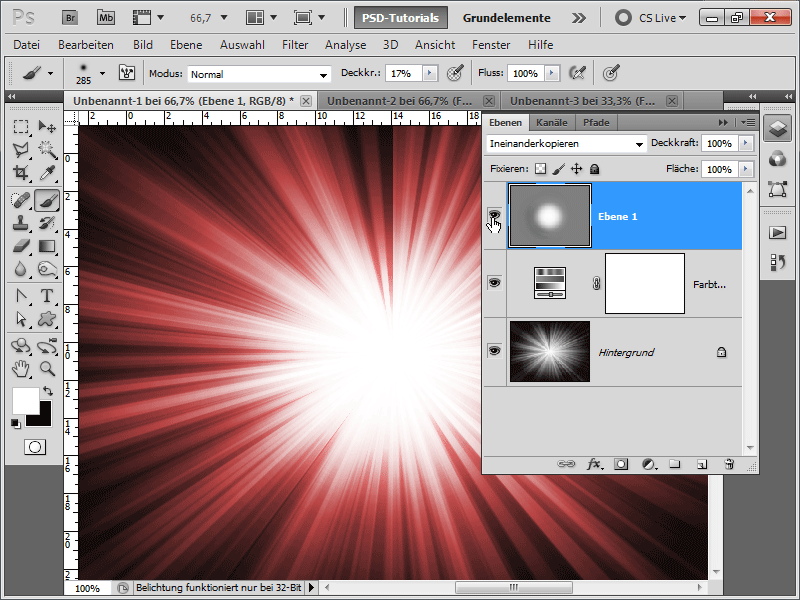Screen dimensions: 800x600
Task: Click the background color swatch
Action: click(45, 419)
